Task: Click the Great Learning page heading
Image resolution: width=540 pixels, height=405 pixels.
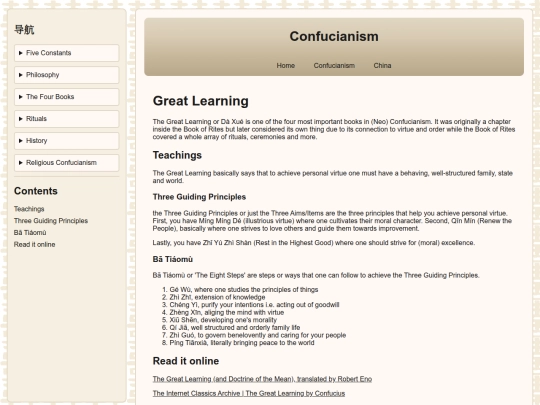Action: (x=200, y=101)
